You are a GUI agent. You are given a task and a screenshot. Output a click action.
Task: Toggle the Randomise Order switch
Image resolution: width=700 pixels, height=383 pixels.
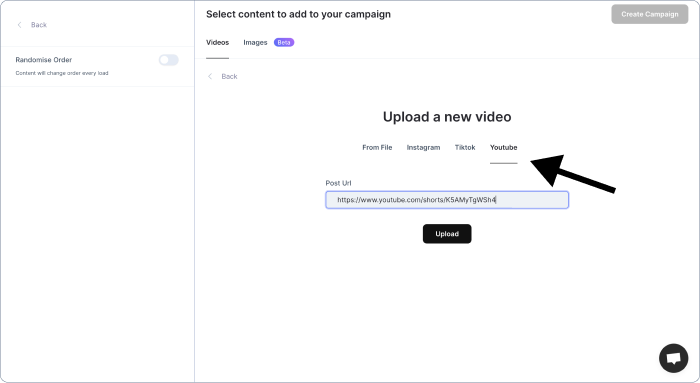(x=169, y=60)
